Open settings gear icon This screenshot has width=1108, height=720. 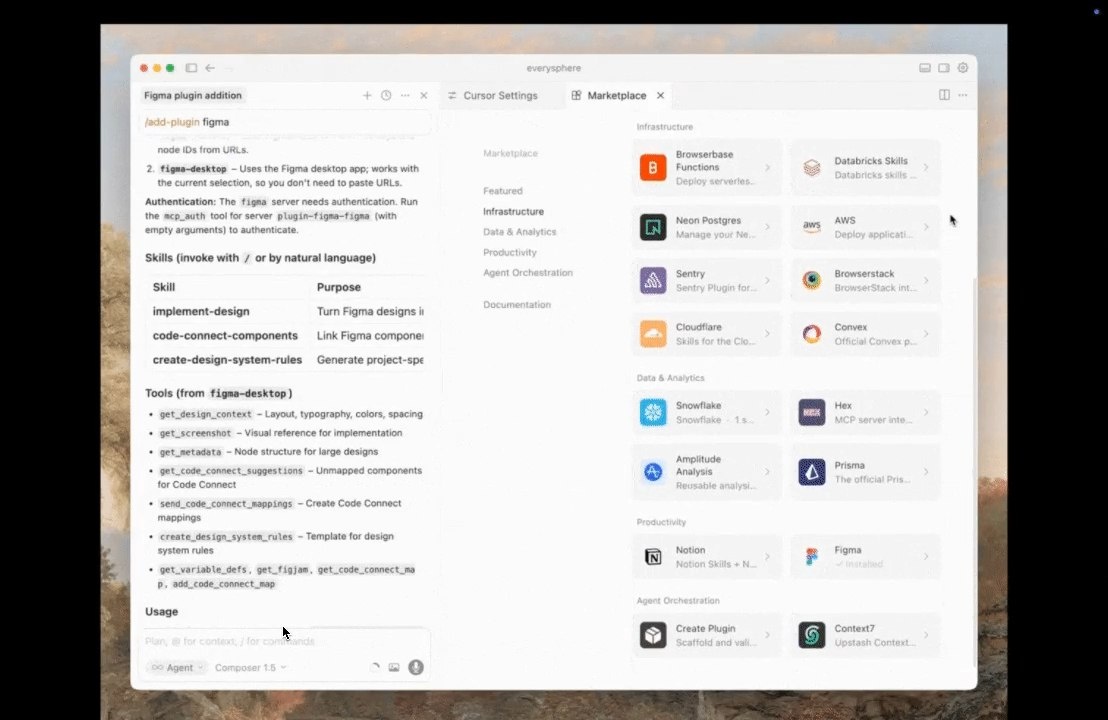pos(962,68)
